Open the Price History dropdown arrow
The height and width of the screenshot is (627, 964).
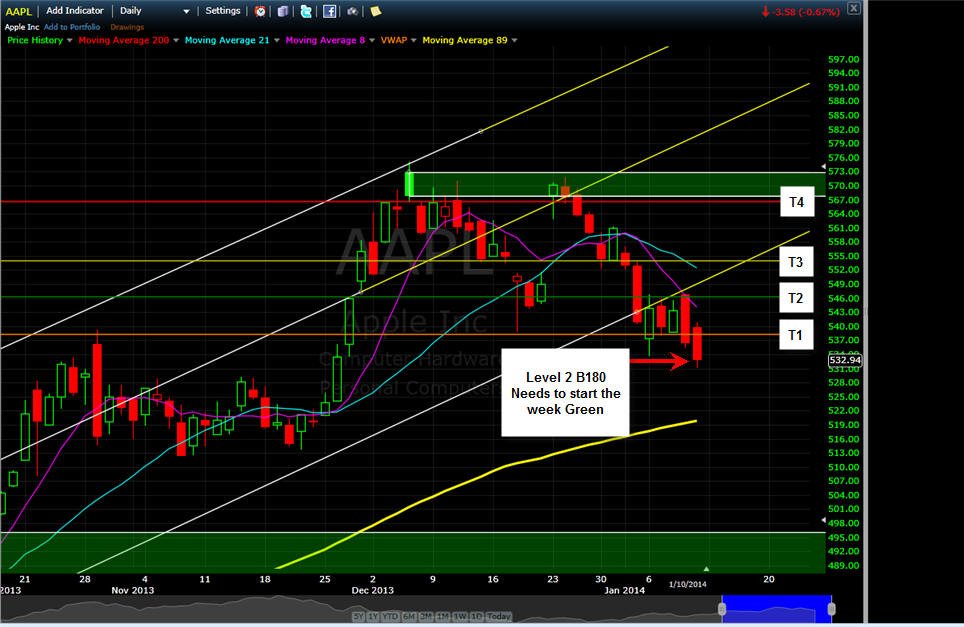tap(69, 41)
